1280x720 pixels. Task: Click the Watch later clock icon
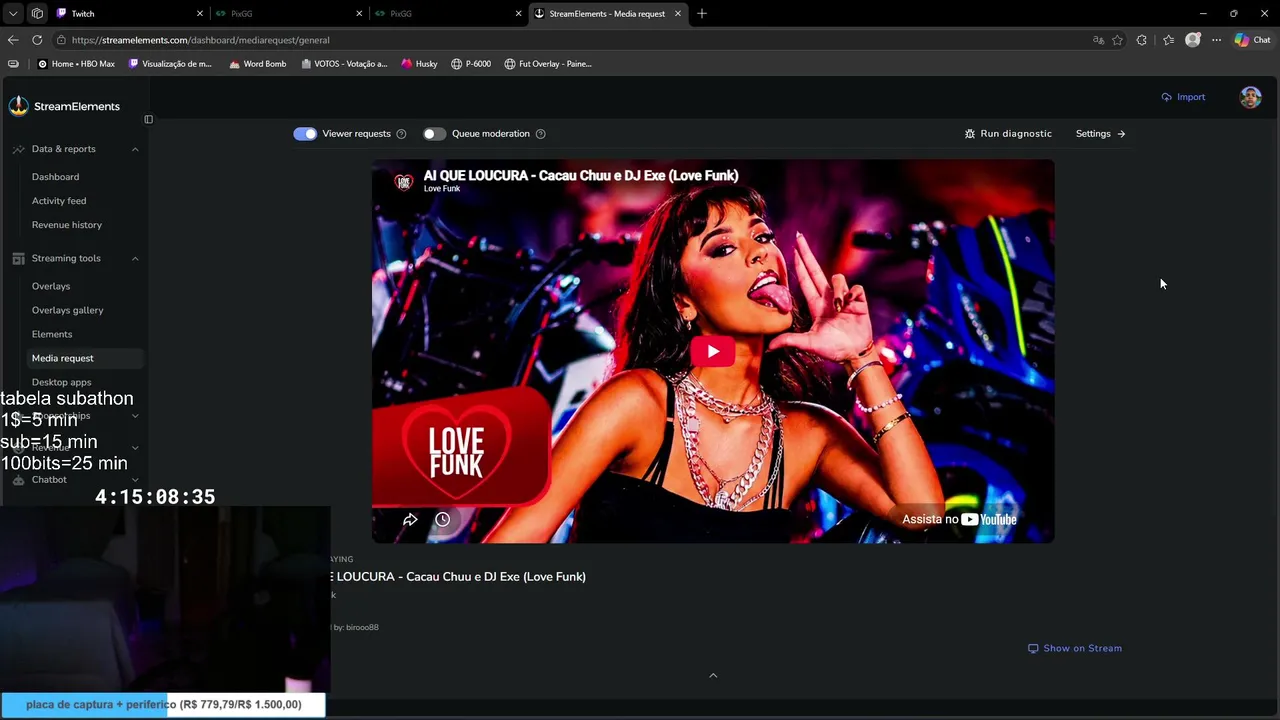442,519
